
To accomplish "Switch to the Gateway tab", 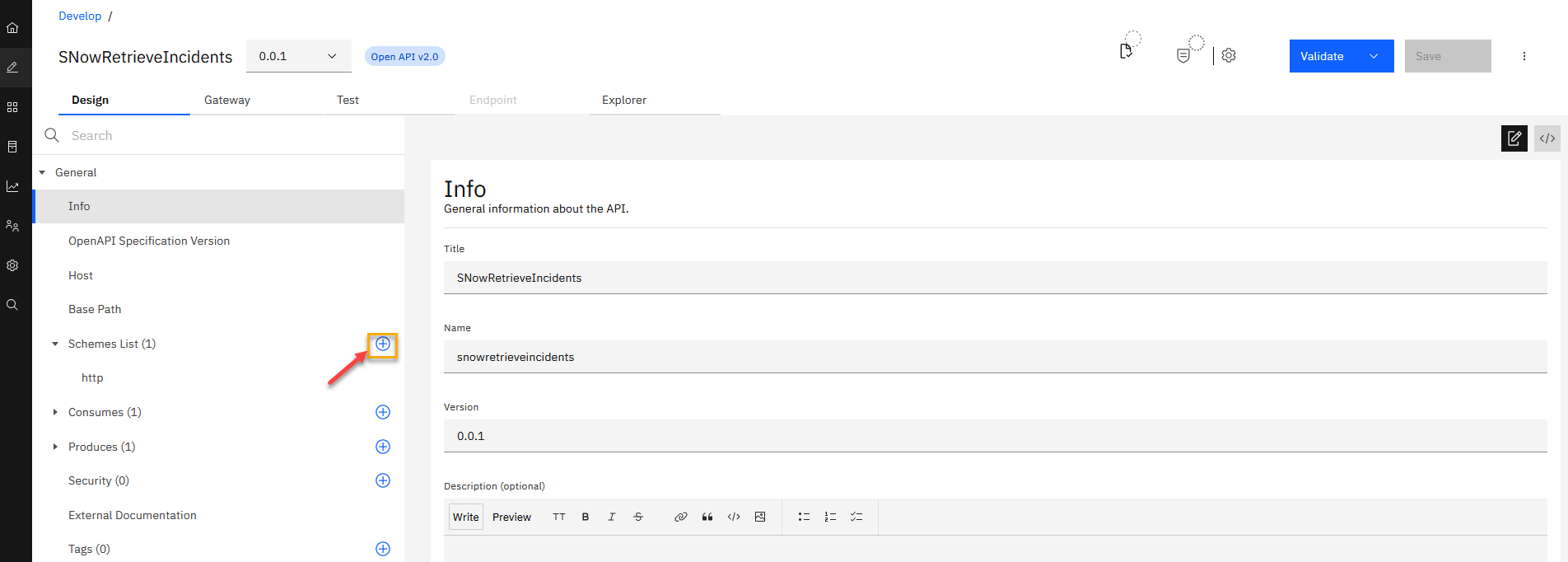I will coord(227,100).
